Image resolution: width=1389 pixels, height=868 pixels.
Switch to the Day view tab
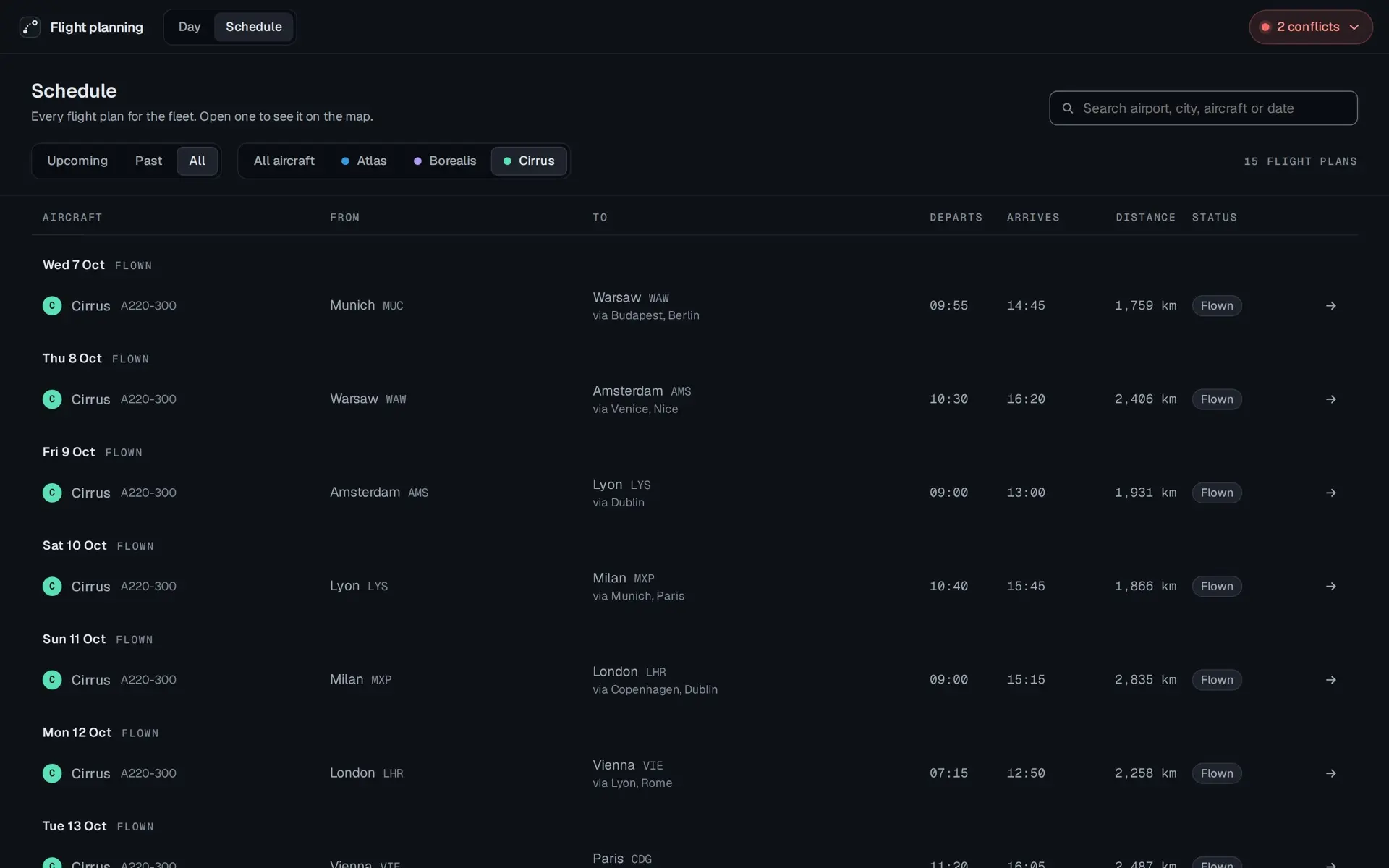[190, 27]
